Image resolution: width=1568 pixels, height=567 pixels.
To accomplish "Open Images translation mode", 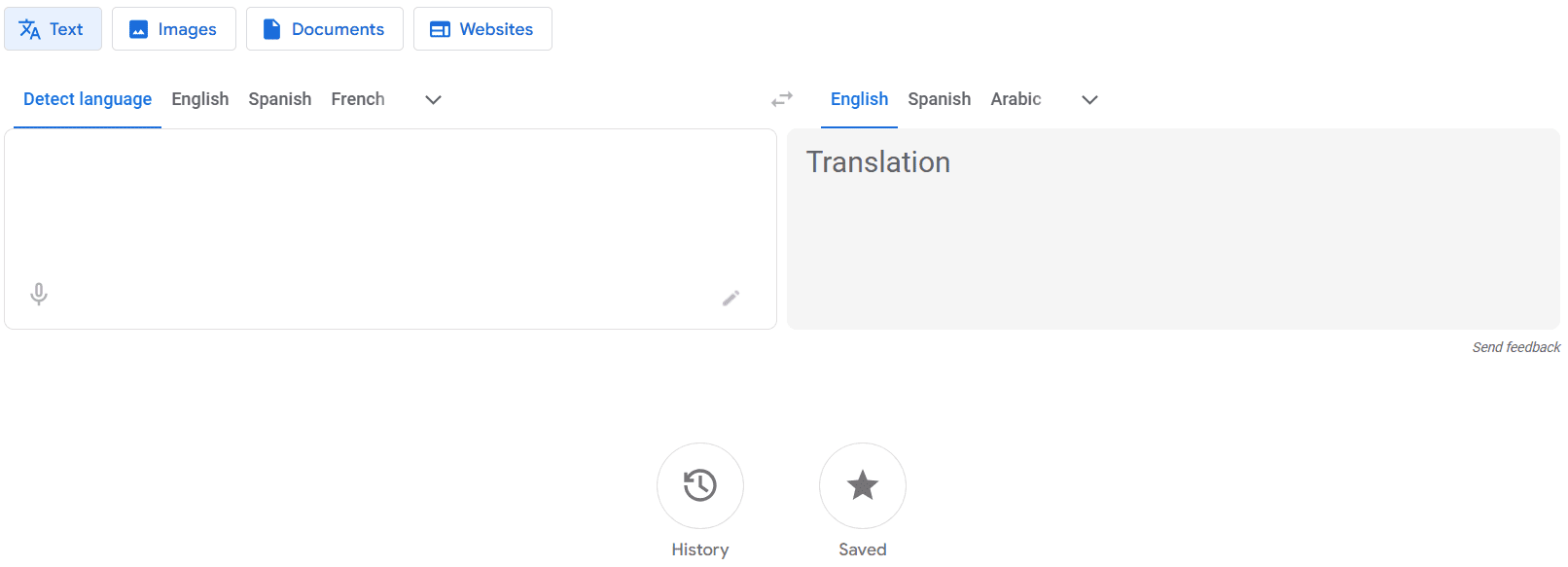I will (173, 28).
